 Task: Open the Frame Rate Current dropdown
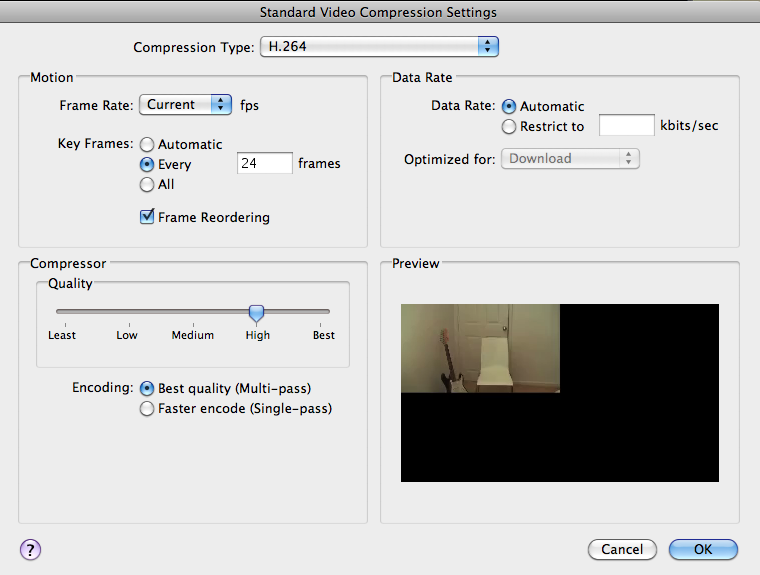(185, 105)
